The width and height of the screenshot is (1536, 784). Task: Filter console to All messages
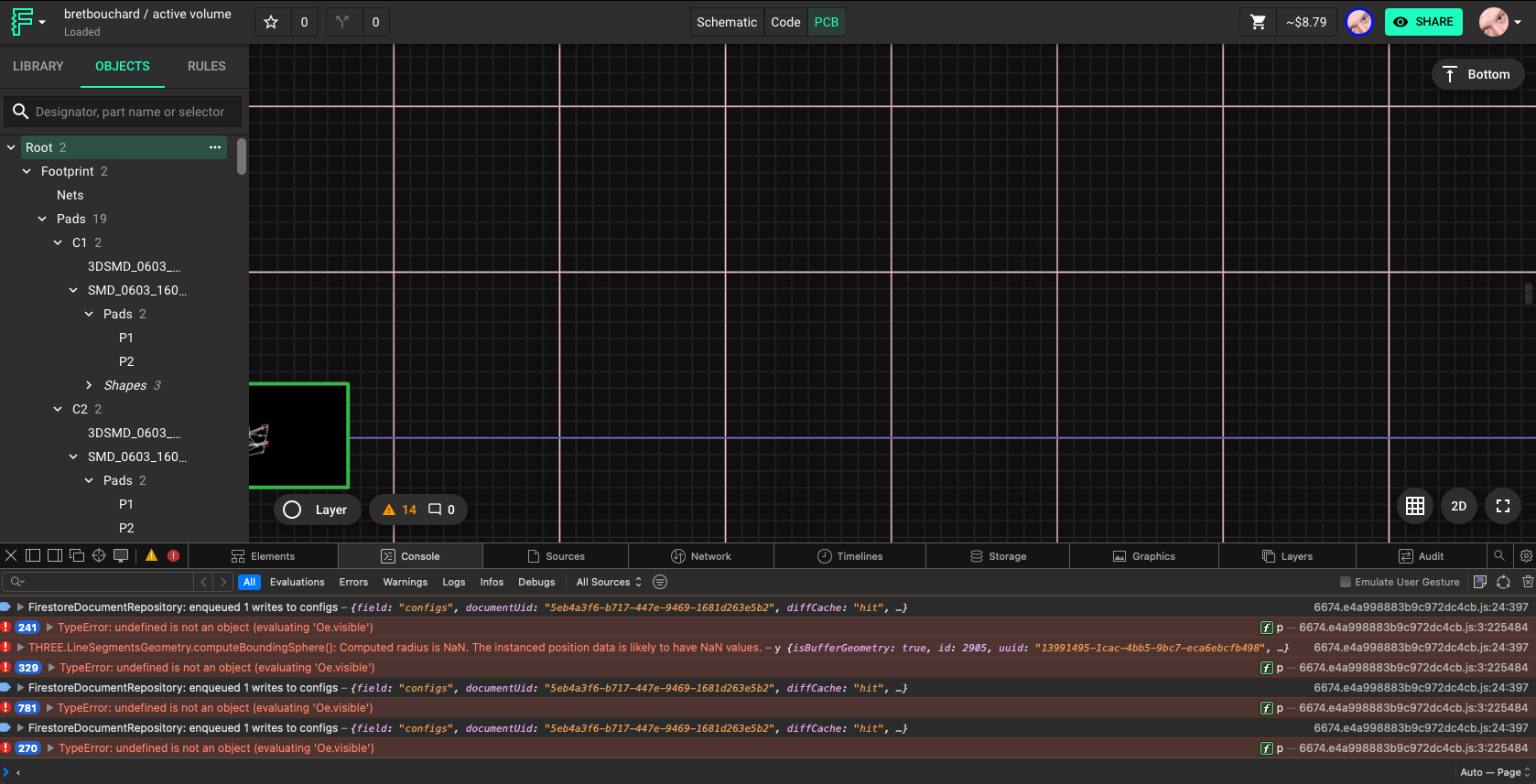pos(249,582)
